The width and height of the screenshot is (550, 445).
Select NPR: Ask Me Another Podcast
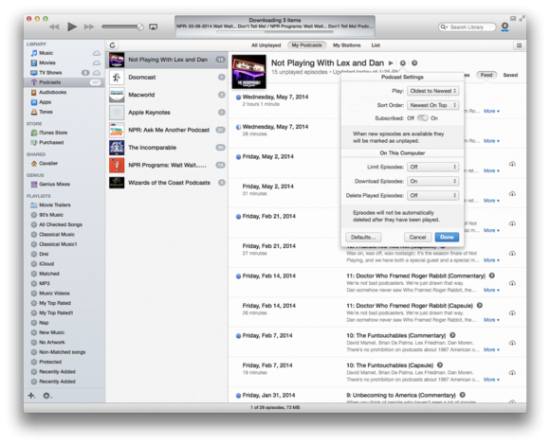coord(167,130)
